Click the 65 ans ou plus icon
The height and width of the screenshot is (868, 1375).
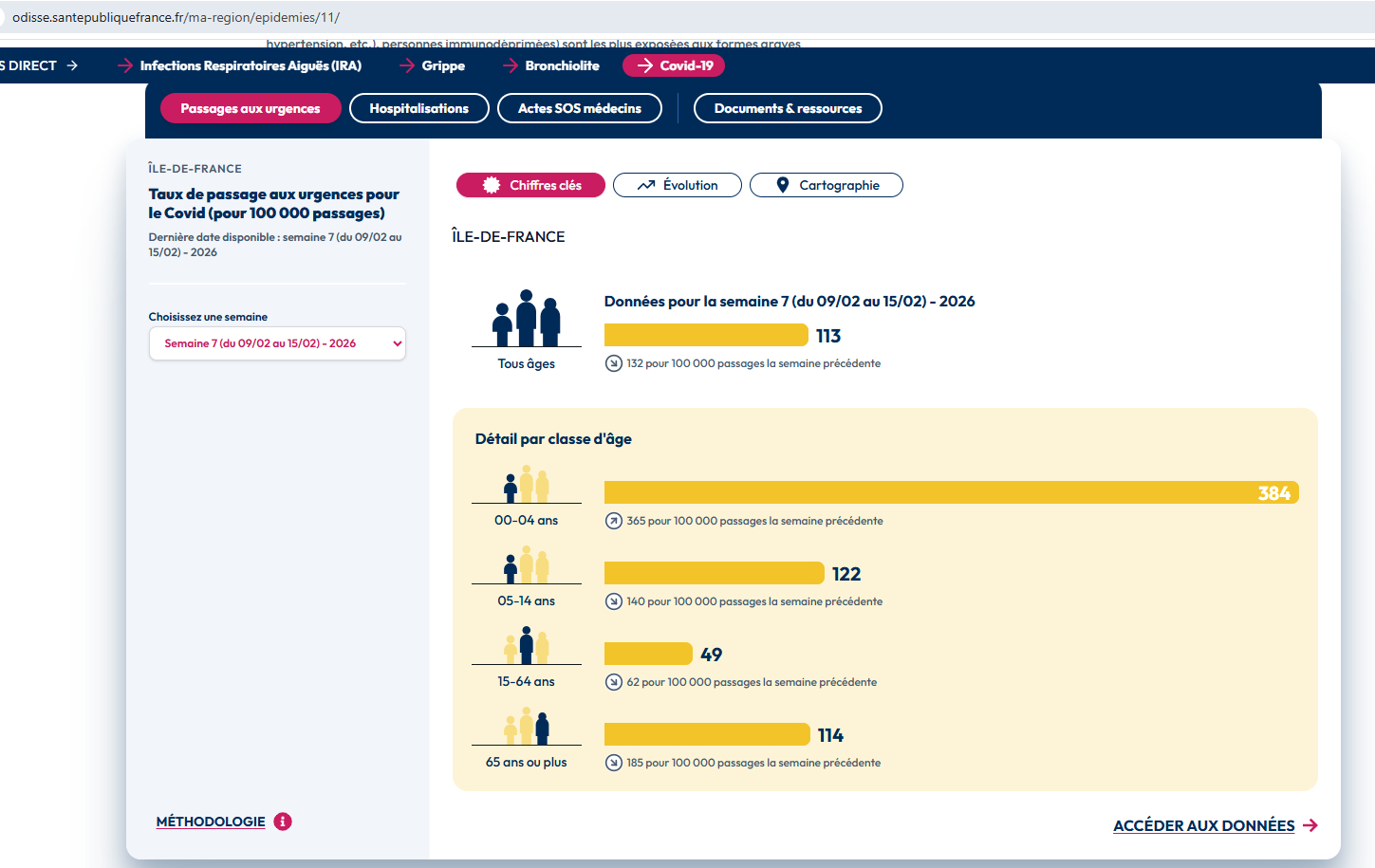pos(526,727)
